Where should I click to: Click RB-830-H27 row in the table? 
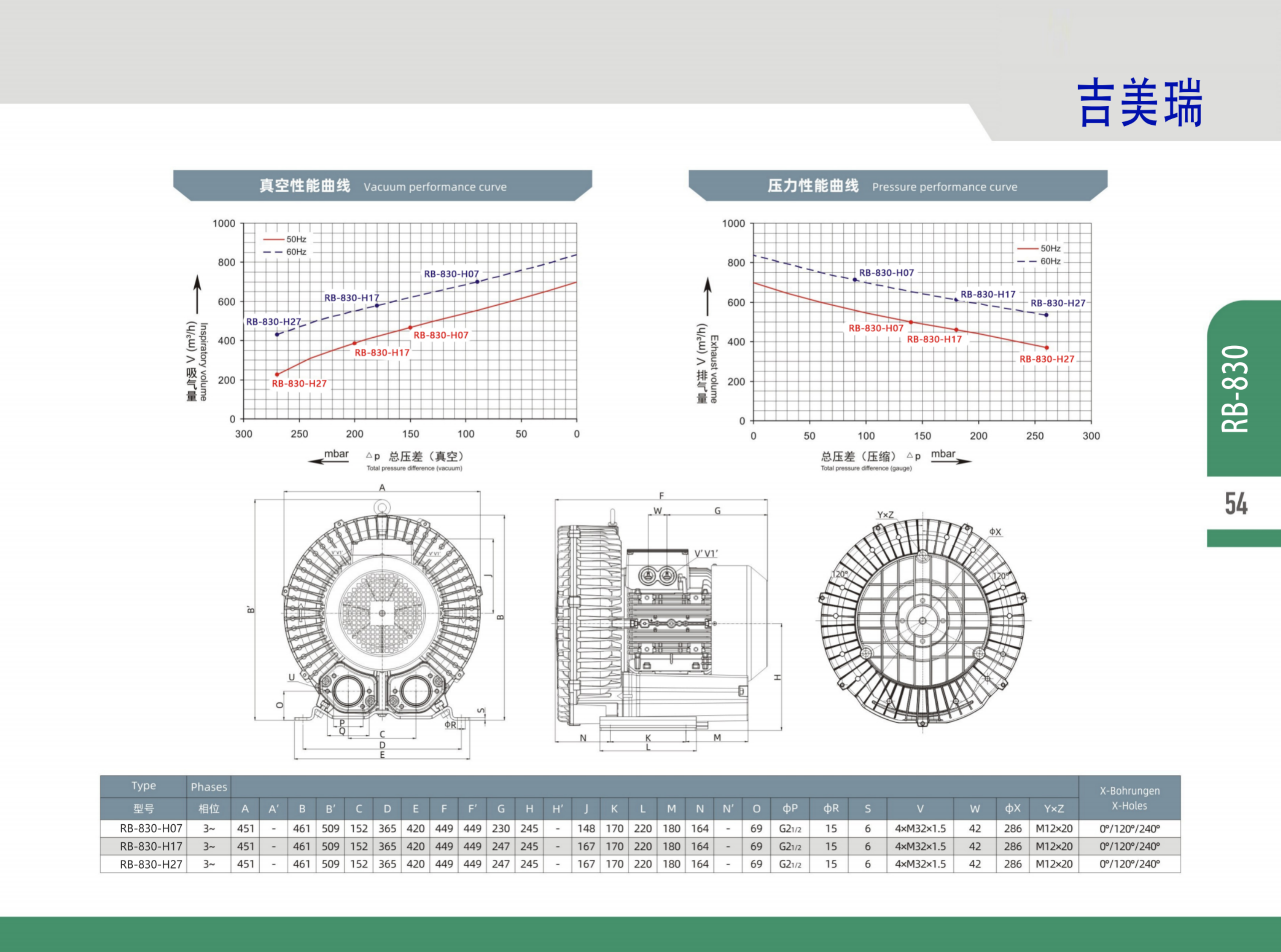640,864
